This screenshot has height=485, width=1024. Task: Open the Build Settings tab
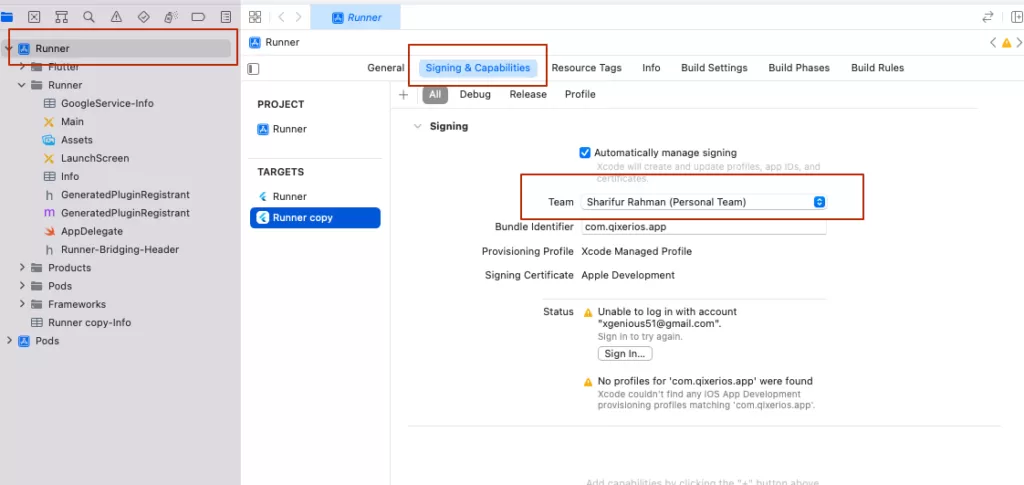pos(714,68)
